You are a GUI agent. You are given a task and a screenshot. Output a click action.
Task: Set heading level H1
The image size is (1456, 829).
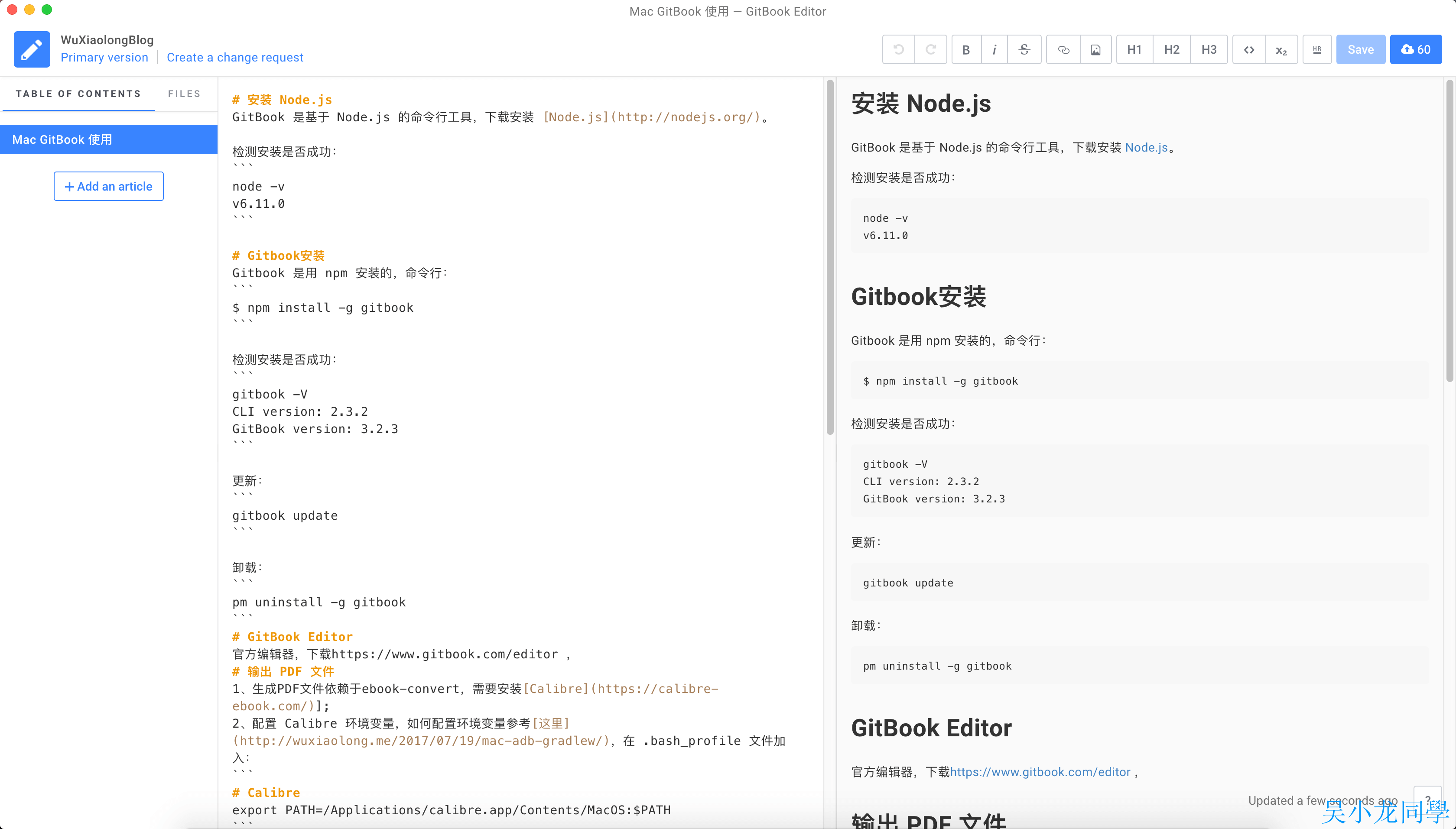[x=1134, y=49]
